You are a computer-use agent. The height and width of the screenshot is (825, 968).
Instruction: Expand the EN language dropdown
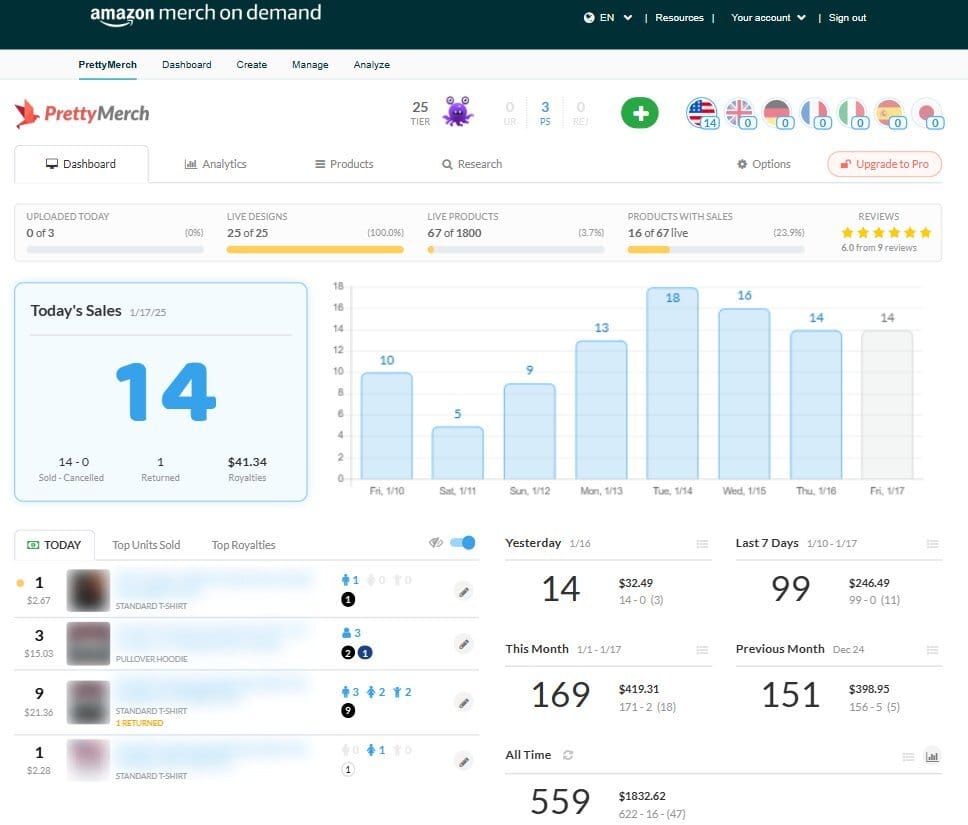click(627, 18)
